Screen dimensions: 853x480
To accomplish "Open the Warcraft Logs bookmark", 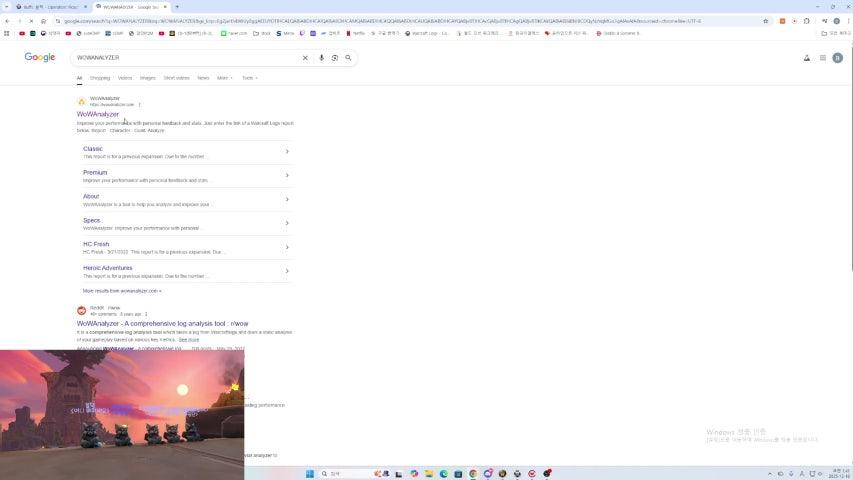I will [x=427, y=33].
